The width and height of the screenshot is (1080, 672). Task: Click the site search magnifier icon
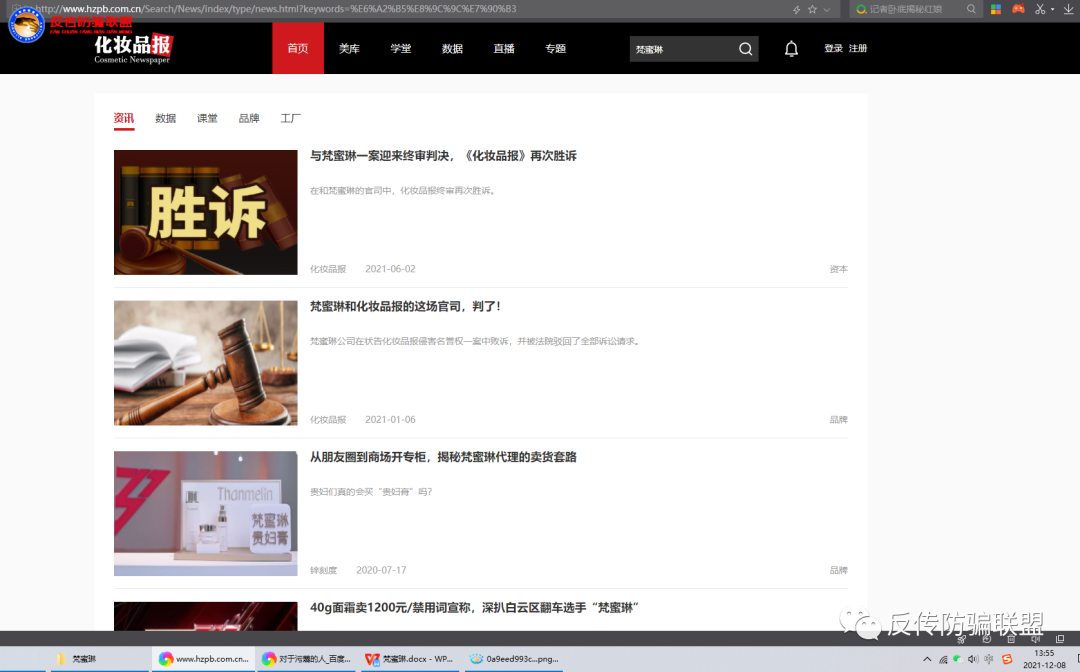745,48
